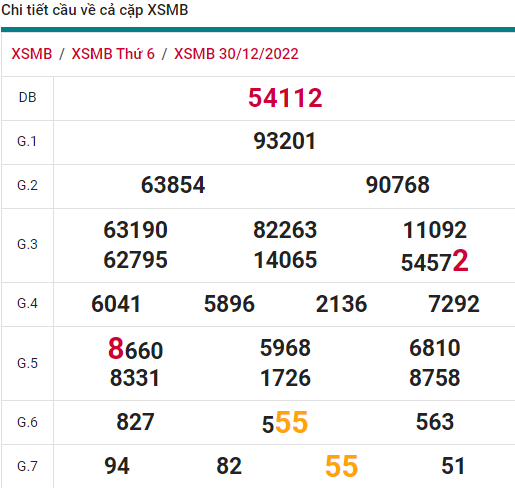This screenshot has height=488, width=515.
Task: Click the heading Chi tiết cầu về cả cặp XSMB
Action: [95, 10]
